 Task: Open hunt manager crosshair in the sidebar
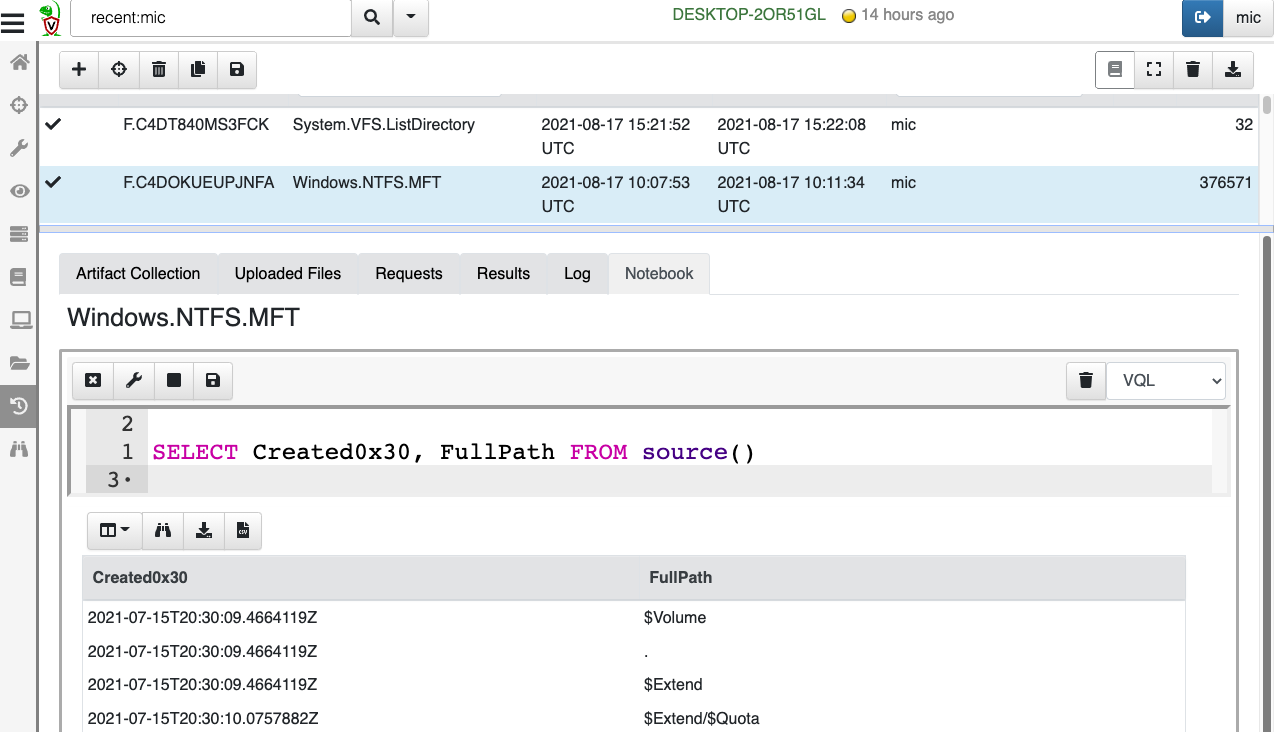19,105
